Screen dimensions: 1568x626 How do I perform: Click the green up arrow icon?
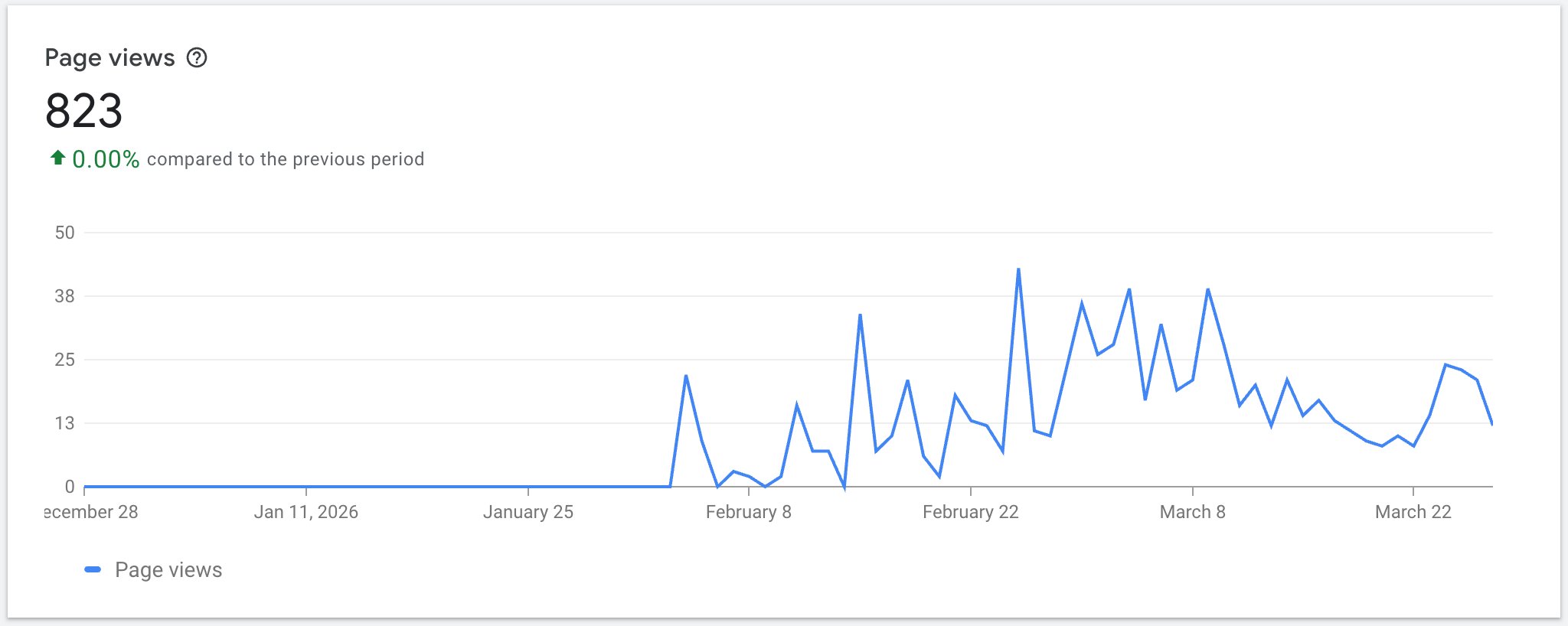(57, 158)
